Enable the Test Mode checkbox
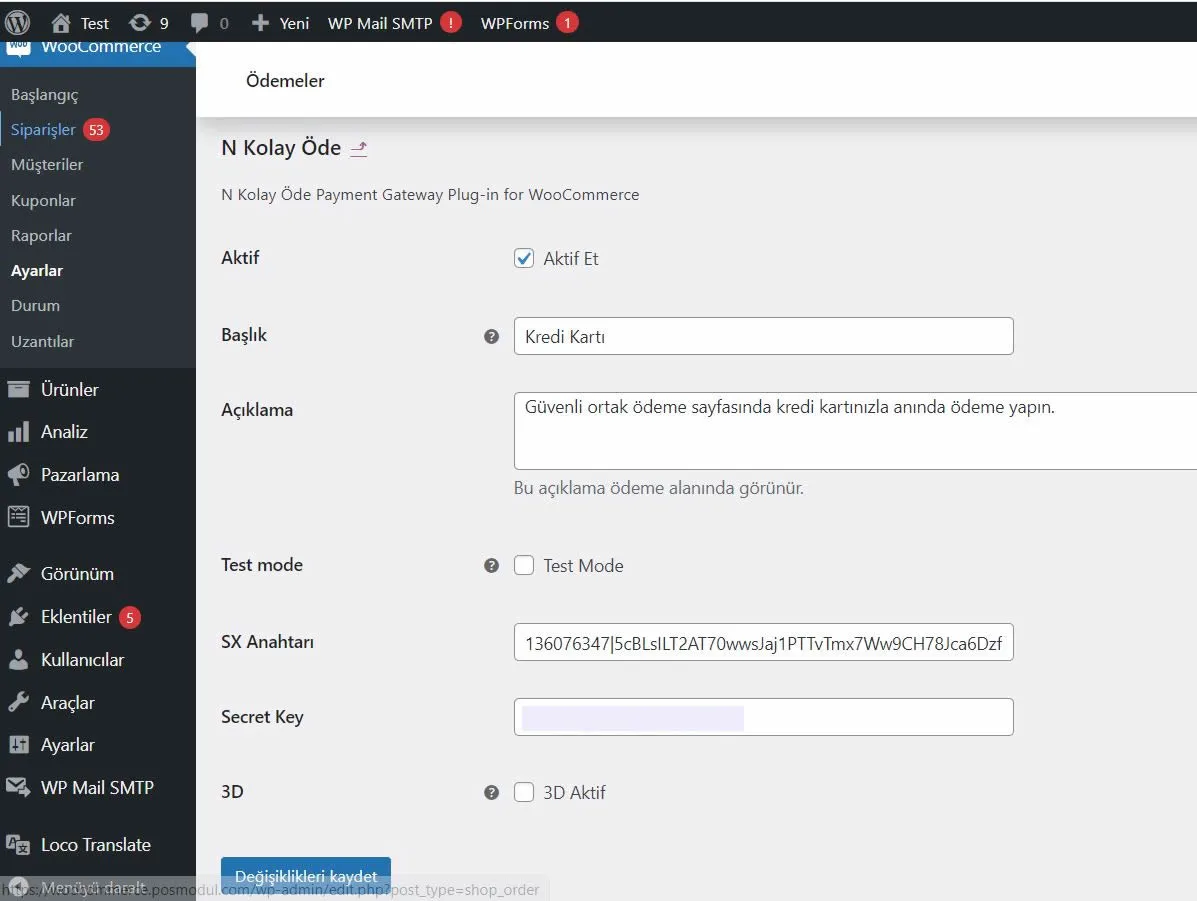Viewport: 1197px width, 901px height. (x=524, y=566)
